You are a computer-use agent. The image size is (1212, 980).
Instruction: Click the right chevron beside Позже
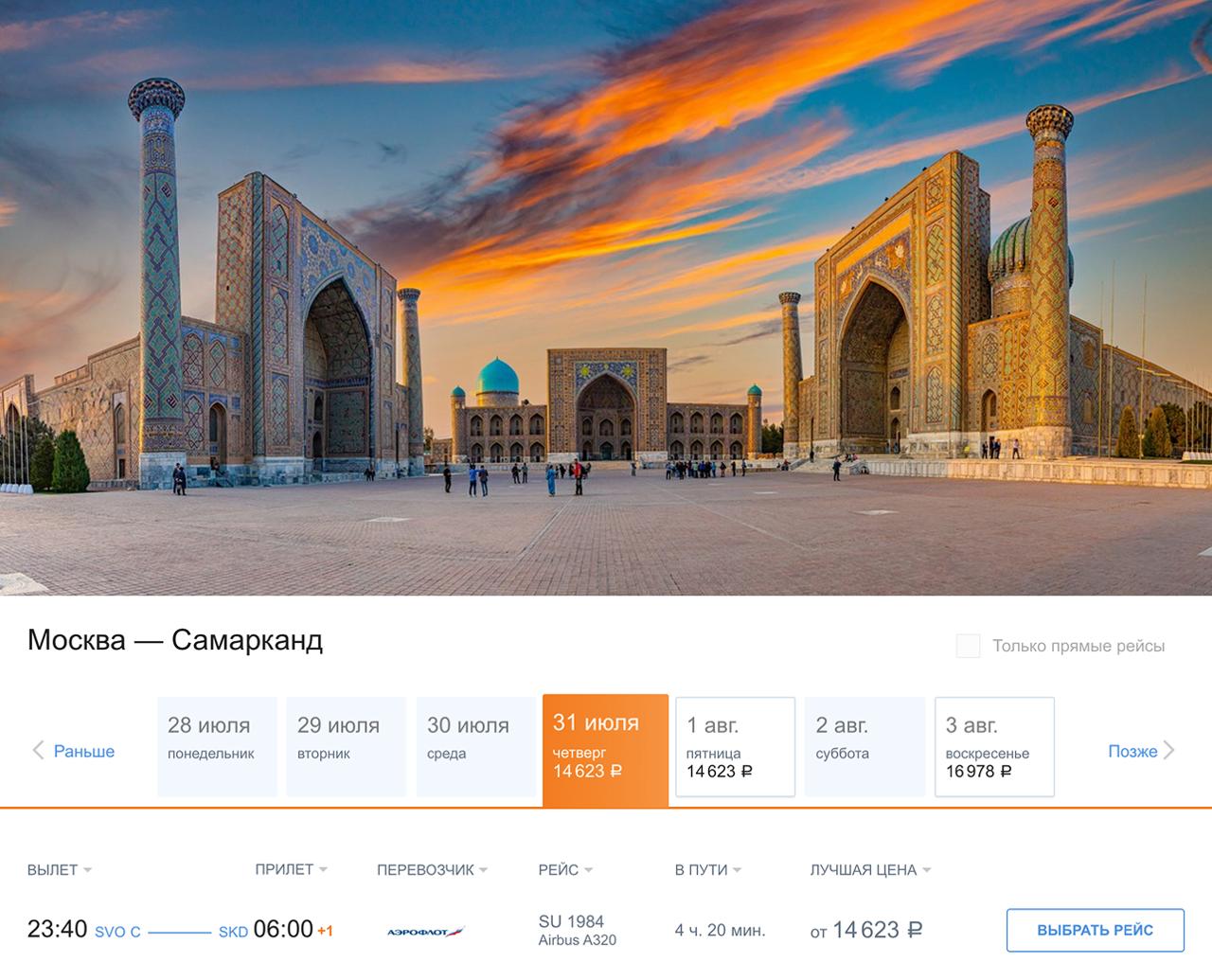click(1169, 751)
